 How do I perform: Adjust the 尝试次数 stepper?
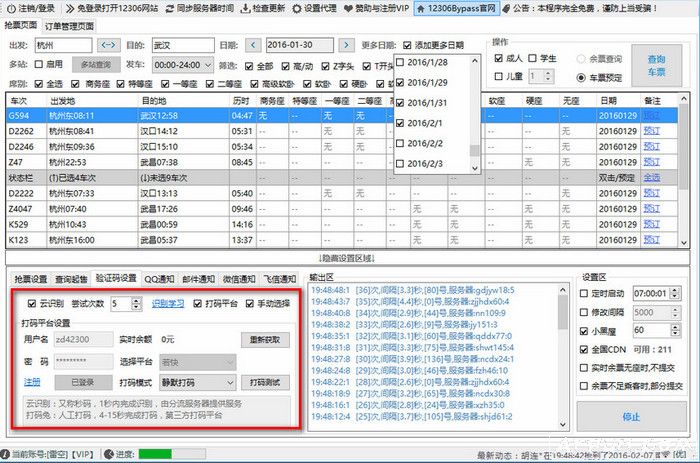(x=136, y=304)
